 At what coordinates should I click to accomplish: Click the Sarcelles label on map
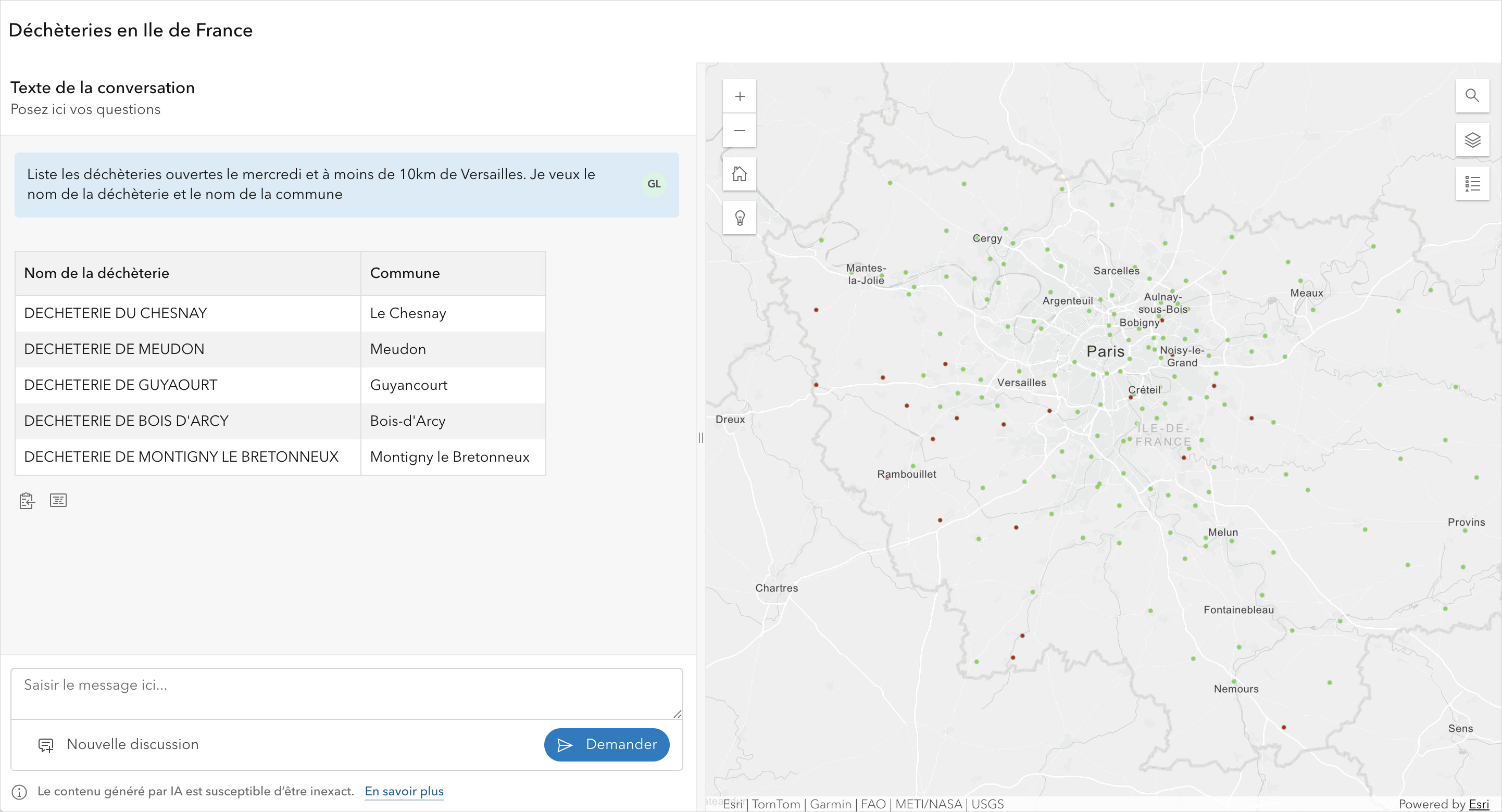click(1116, 271)
